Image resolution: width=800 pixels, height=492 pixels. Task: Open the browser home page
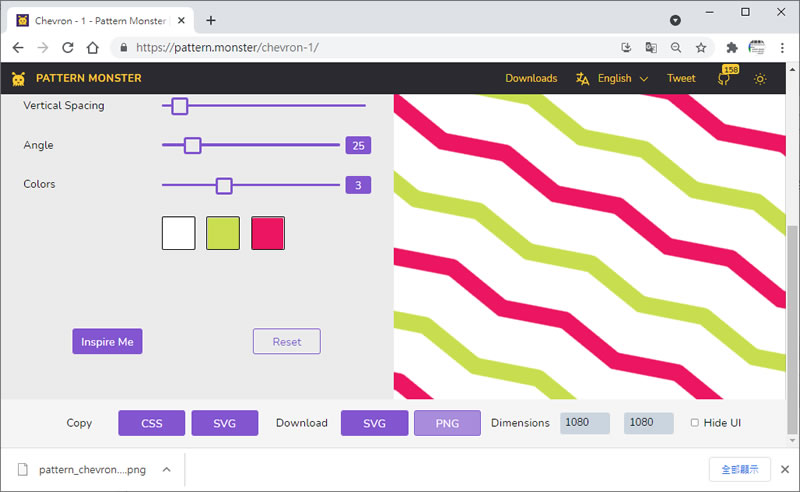pyautogui.click(x=92, y=47)
